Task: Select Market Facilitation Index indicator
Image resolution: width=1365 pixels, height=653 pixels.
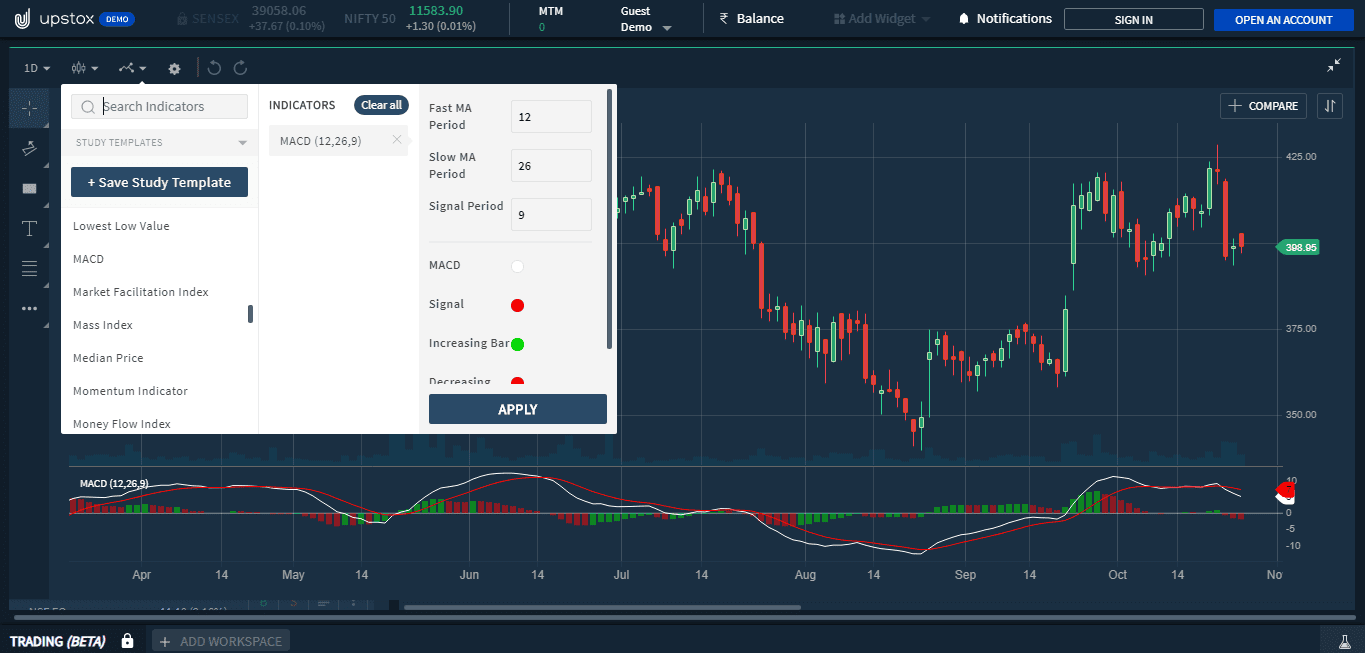Action: (141, 292)
